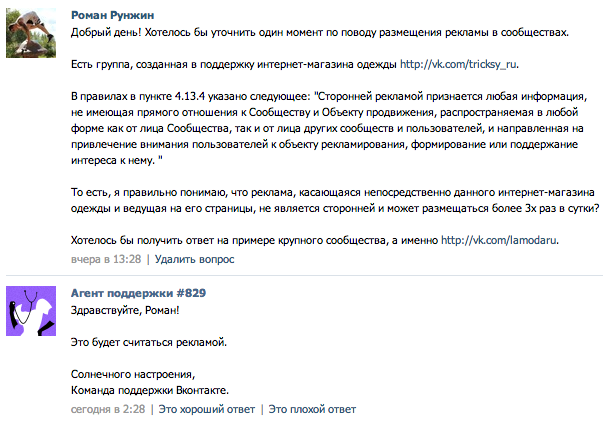Image resolution: width=610 pixels, height=424 pixels.
Task: Click the paragraph quoting rule 4.13.4
Action: 329,128
